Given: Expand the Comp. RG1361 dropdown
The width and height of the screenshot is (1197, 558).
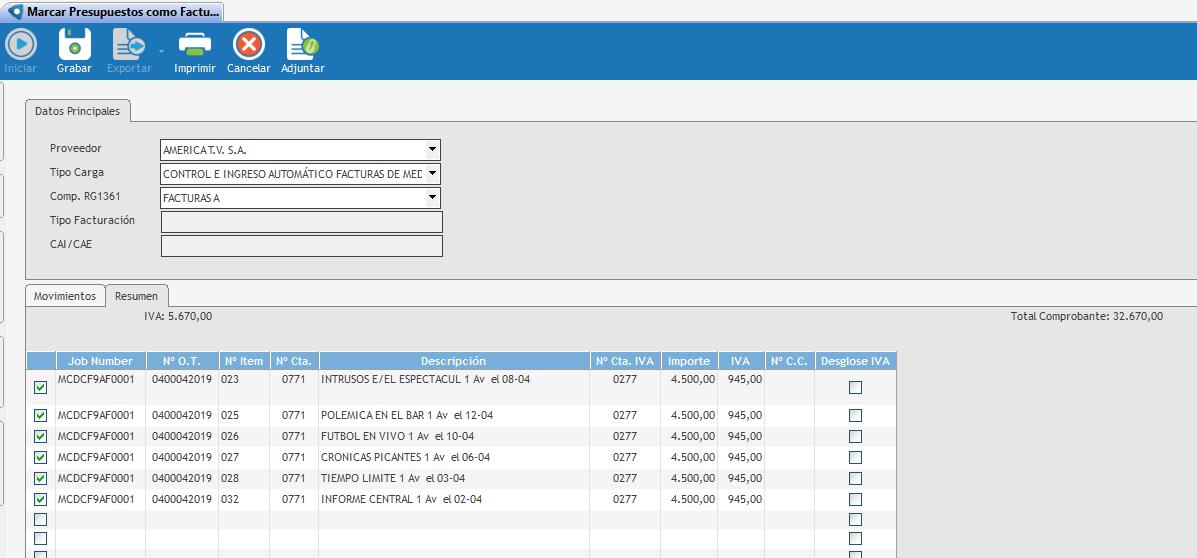Looking at the screenshot, I should point(432,198).
